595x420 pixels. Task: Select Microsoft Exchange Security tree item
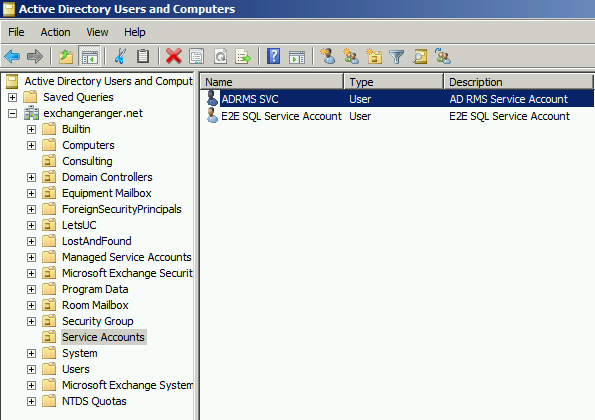pos(128,273)
